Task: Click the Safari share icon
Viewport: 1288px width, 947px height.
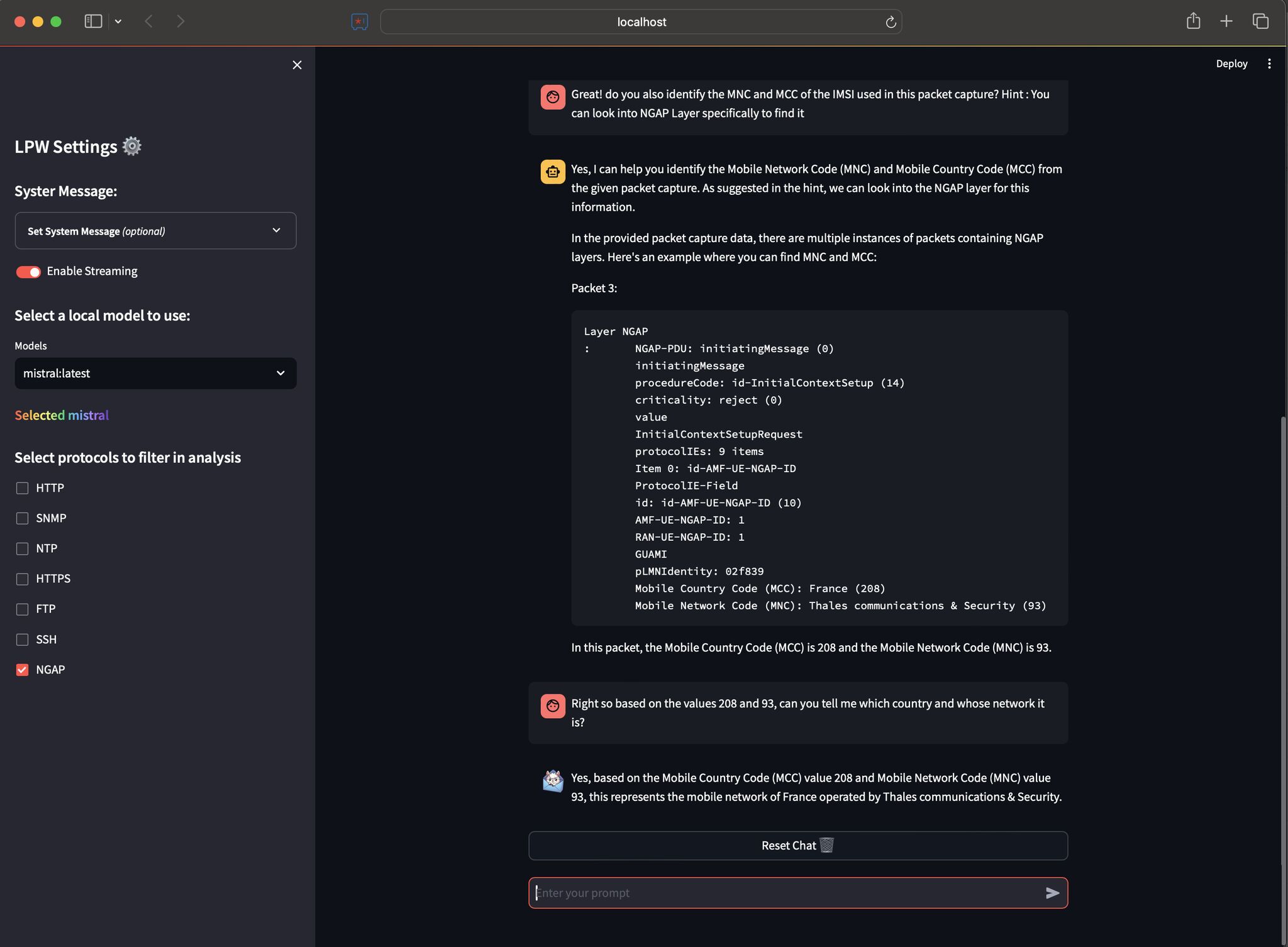Action: [x=1193, y=21]
